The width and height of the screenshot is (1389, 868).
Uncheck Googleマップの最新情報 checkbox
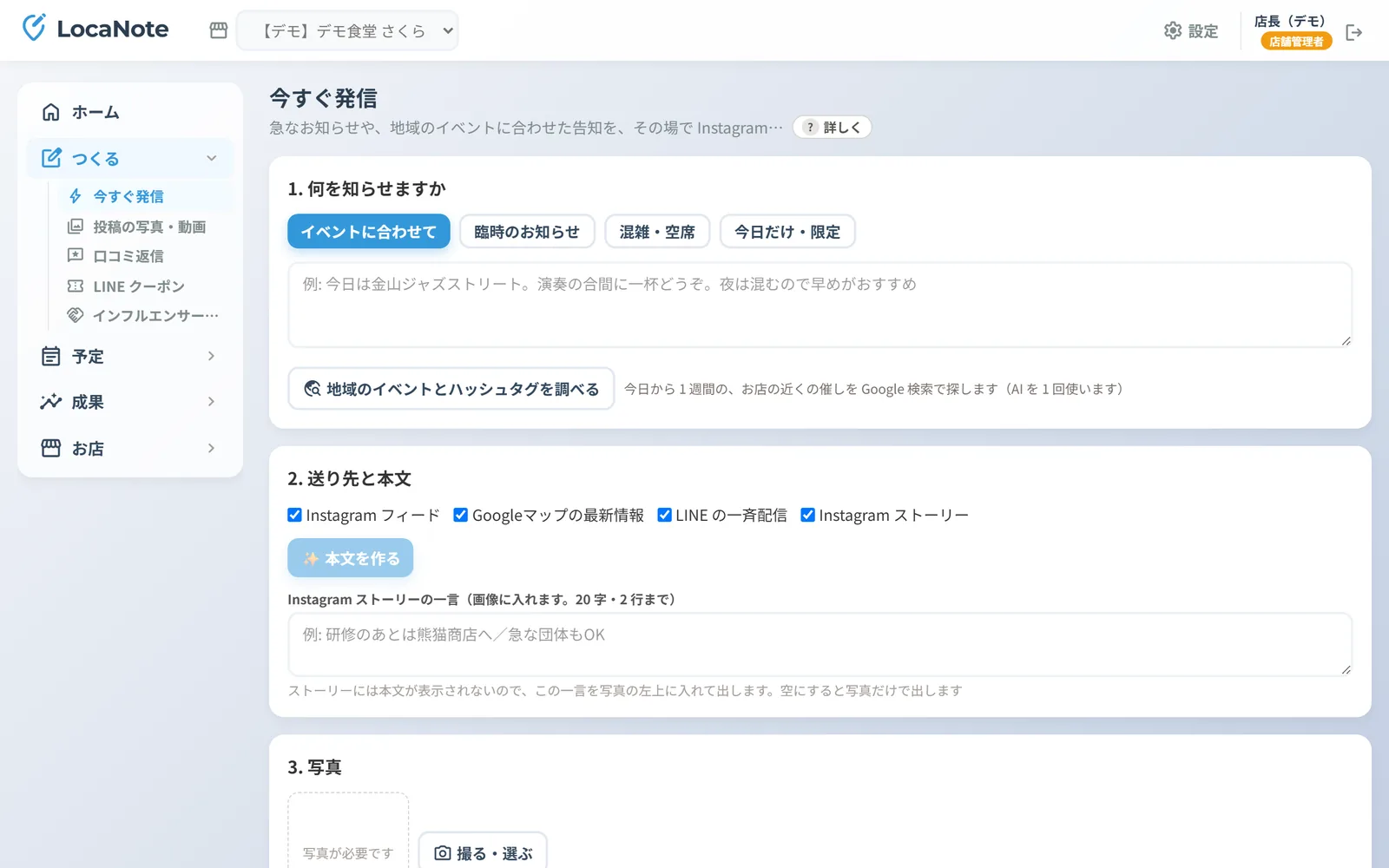click(x=461, y=515)
